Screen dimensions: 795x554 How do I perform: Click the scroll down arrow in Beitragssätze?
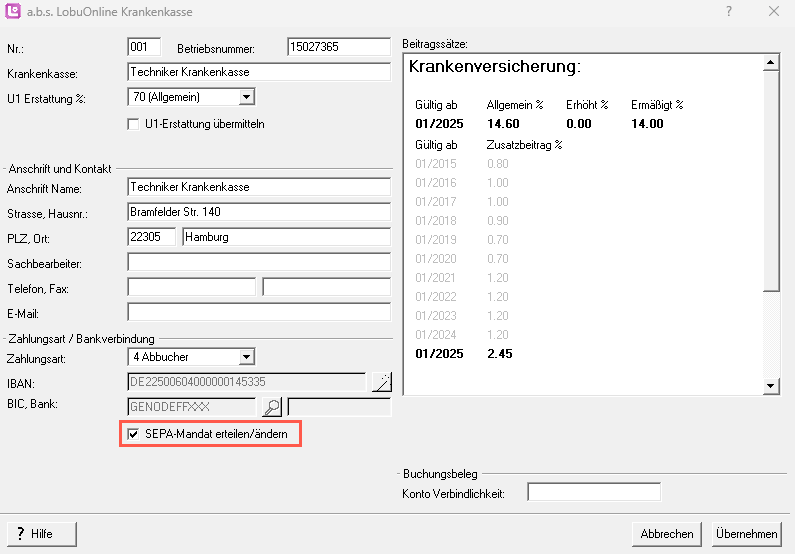point(770,386)
